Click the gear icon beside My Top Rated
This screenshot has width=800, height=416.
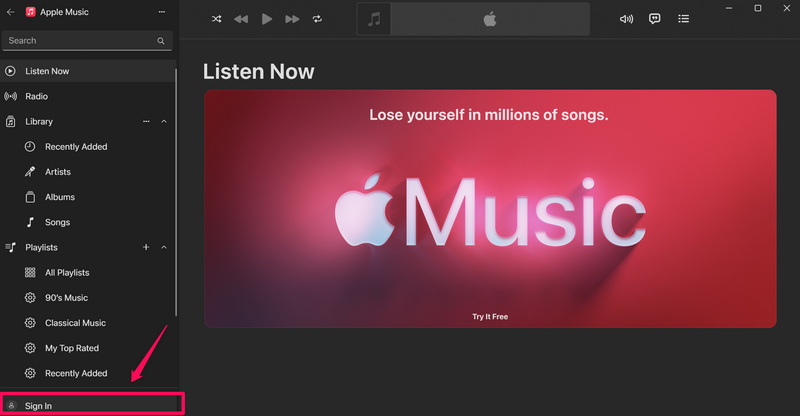point(30,348)
